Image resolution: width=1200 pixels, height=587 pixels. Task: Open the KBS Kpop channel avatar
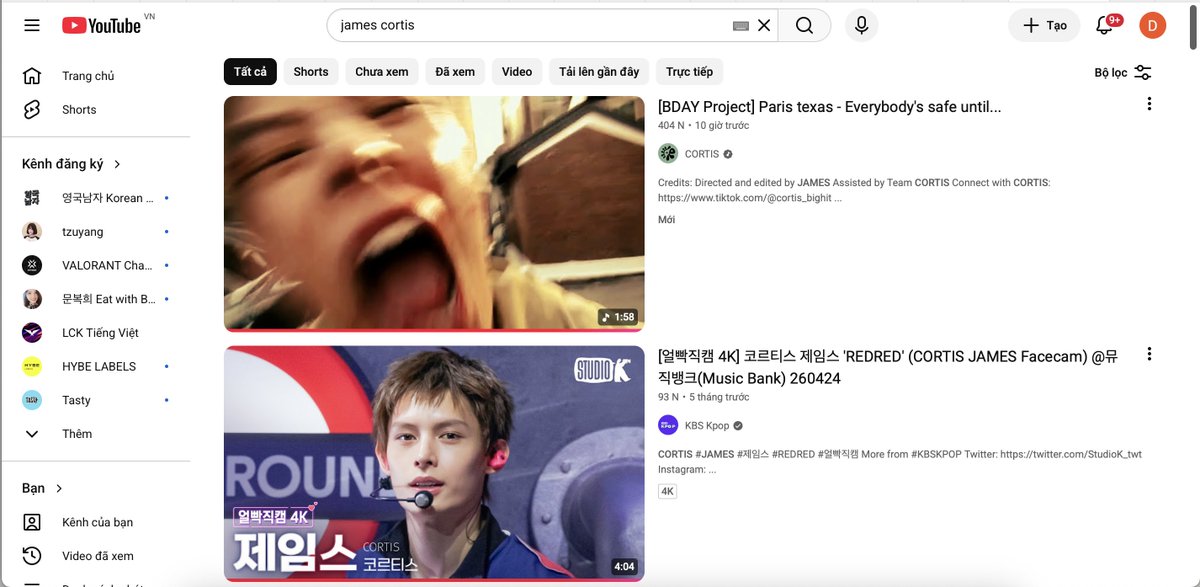tap(668, 425)
